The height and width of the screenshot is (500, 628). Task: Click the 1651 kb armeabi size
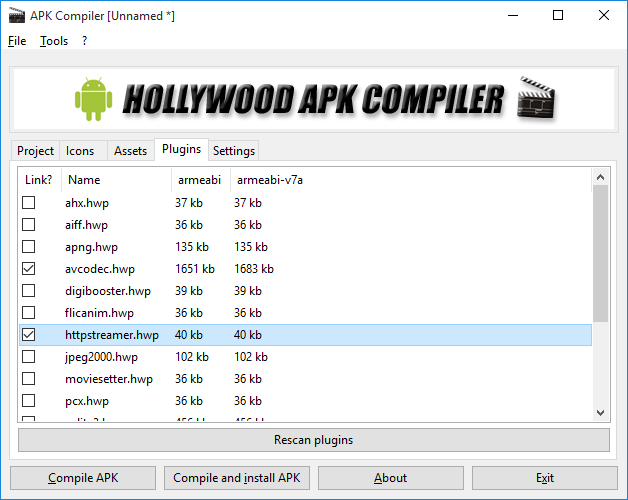[x=195, y=269]
